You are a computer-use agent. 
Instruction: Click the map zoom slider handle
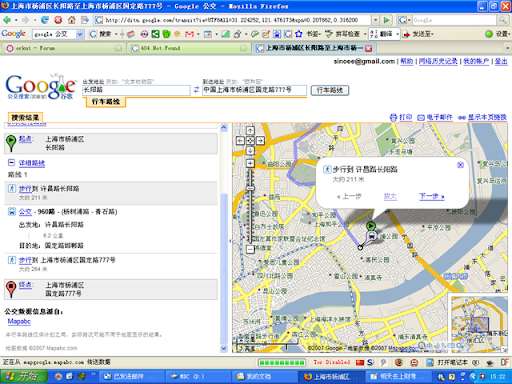pos(250,188)
